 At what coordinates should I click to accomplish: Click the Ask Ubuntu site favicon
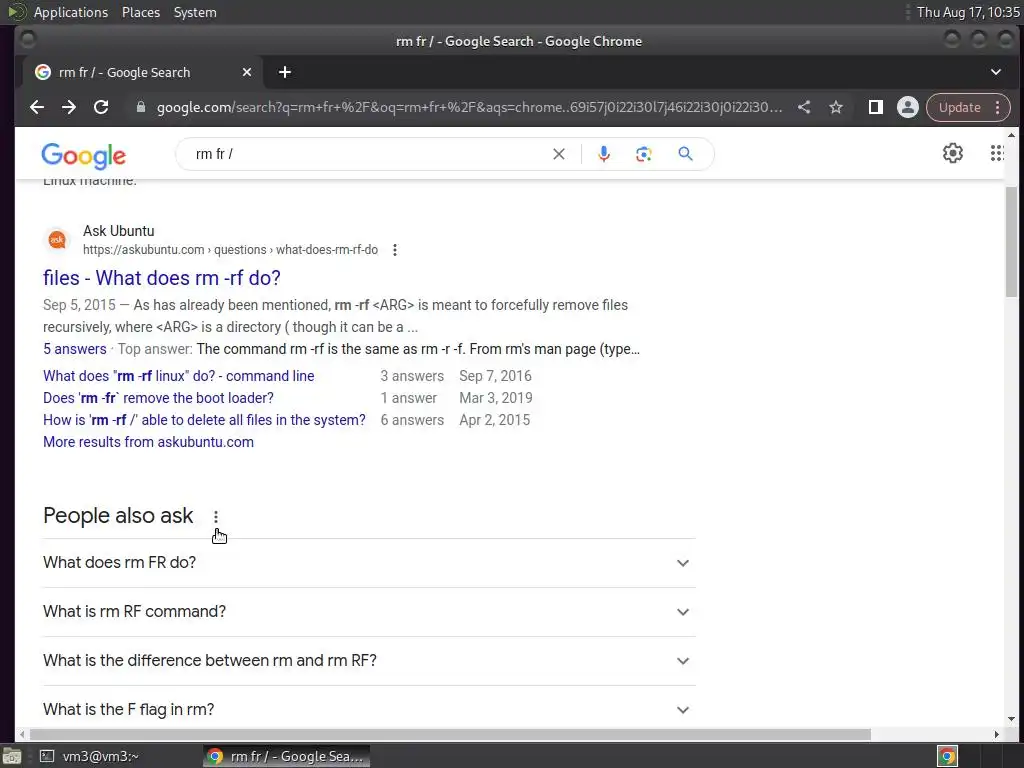click(57, 240)
